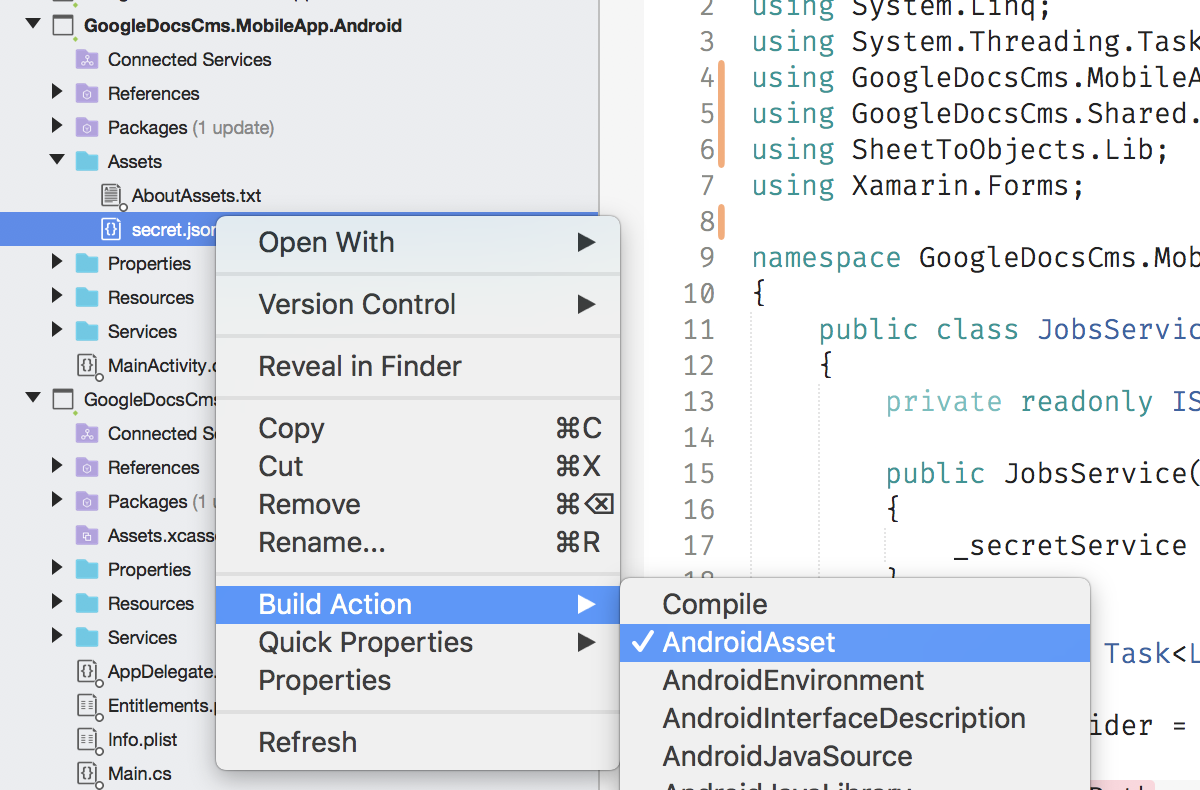Choose Rename... from the context menu
1200x790 pixels.
pyautogui.click(x=418, y=543)
